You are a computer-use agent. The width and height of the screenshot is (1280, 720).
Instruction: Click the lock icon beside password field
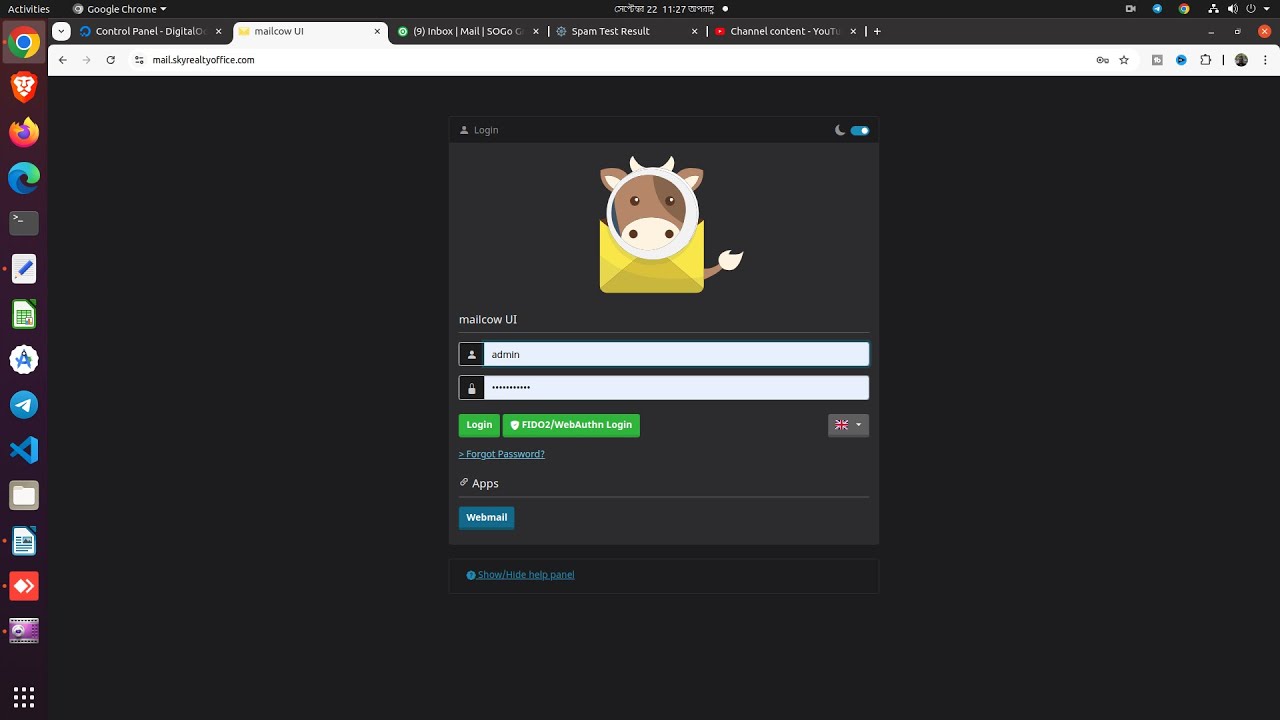click(x=472, y=388)
